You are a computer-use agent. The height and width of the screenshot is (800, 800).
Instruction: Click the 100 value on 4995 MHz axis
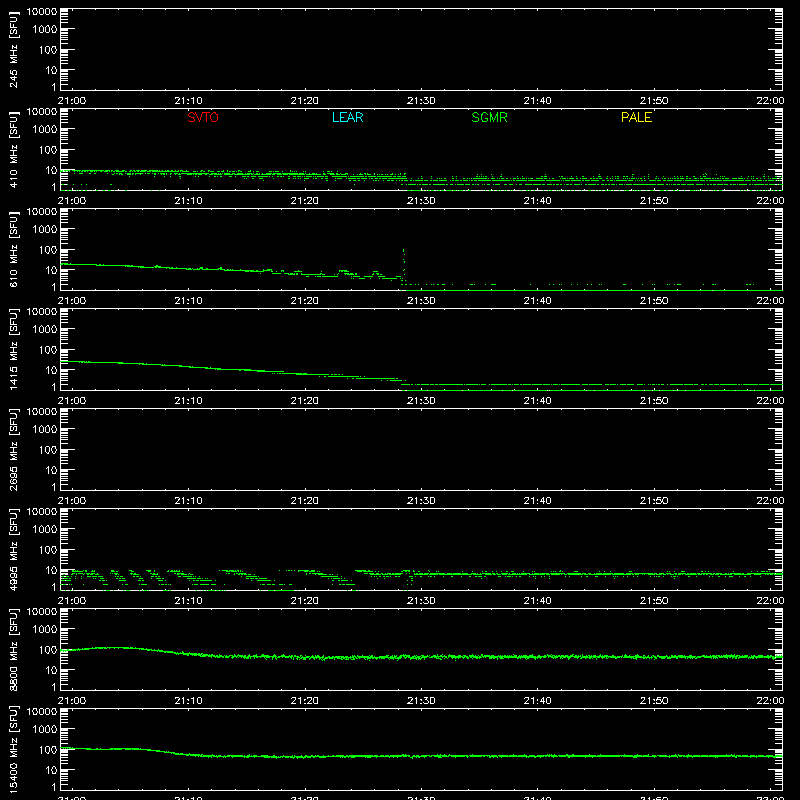(48, 550)
